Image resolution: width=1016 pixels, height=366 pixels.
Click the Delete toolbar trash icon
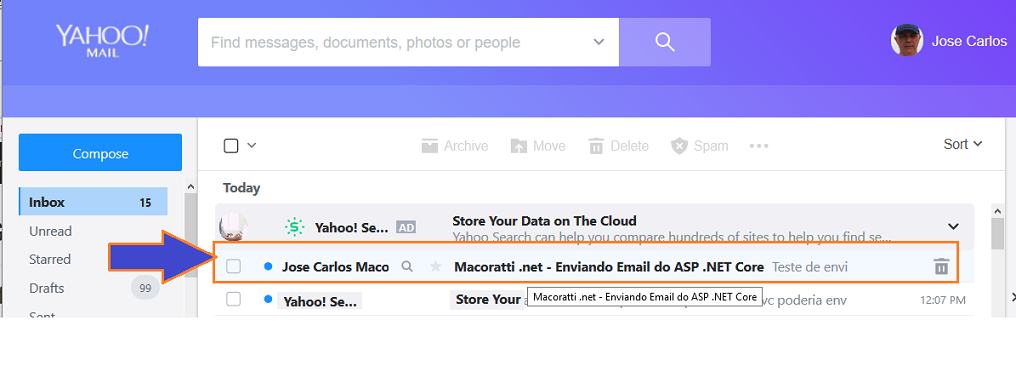click(x=596, y=146)
